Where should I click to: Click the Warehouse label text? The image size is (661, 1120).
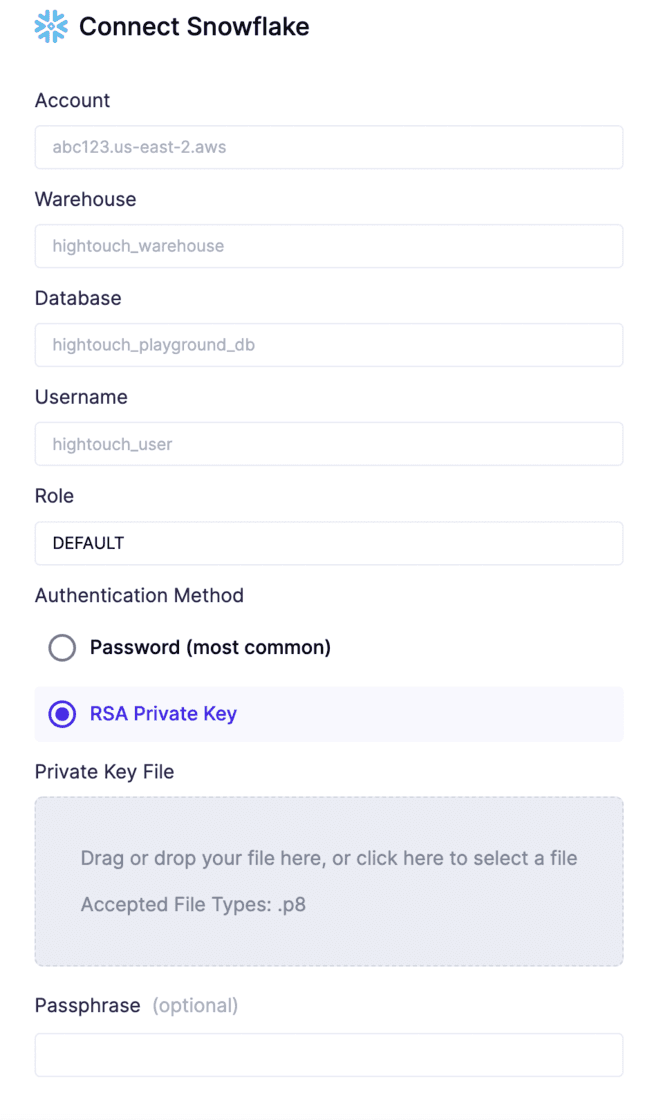pyautogui.click(x=85, y=199)
